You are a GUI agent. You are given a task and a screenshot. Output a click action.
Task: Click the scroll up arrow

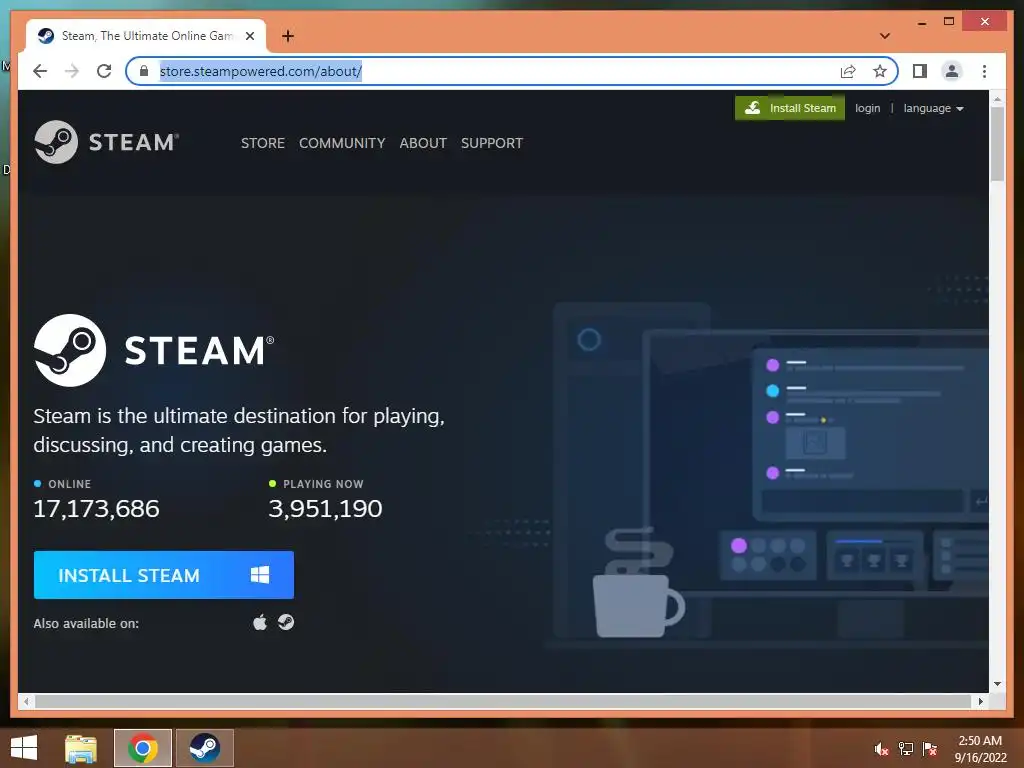click(x=997, y=99)
